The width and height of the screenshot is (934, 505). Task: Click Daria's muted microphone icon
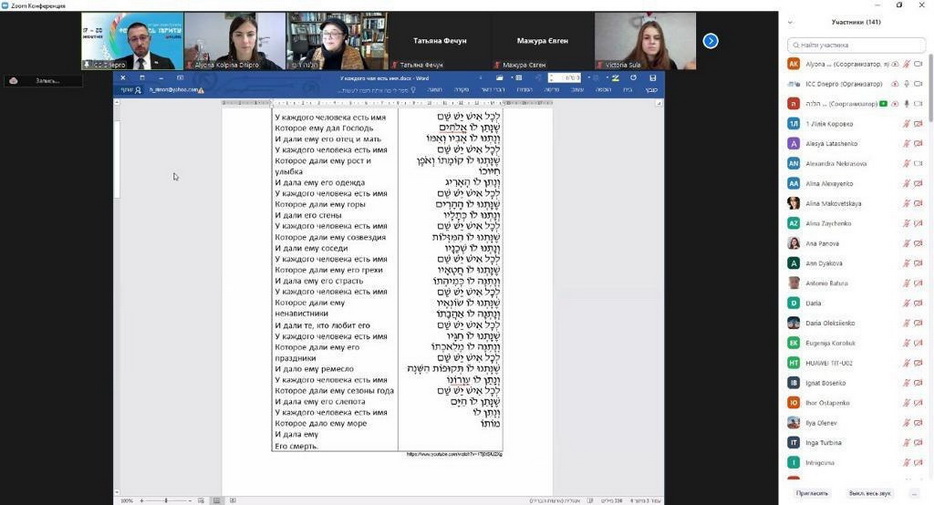(x=906, y=303)
